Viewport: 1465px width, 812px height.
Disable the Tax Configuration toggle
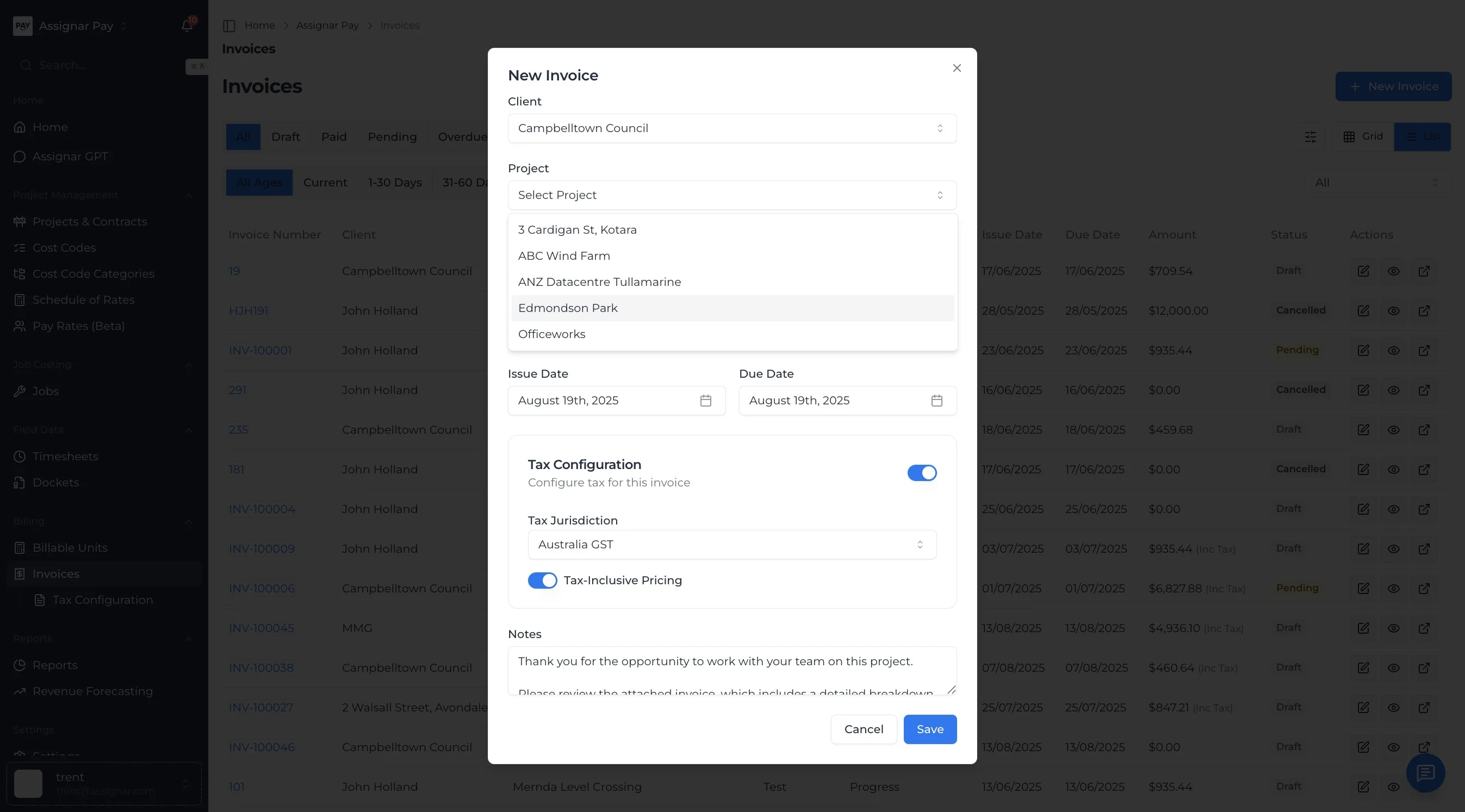[922, 473]
